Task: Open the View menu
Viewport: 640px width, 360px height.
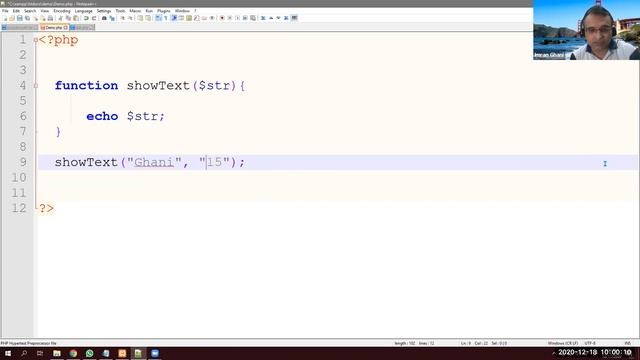Action: [x=45, y=11]
